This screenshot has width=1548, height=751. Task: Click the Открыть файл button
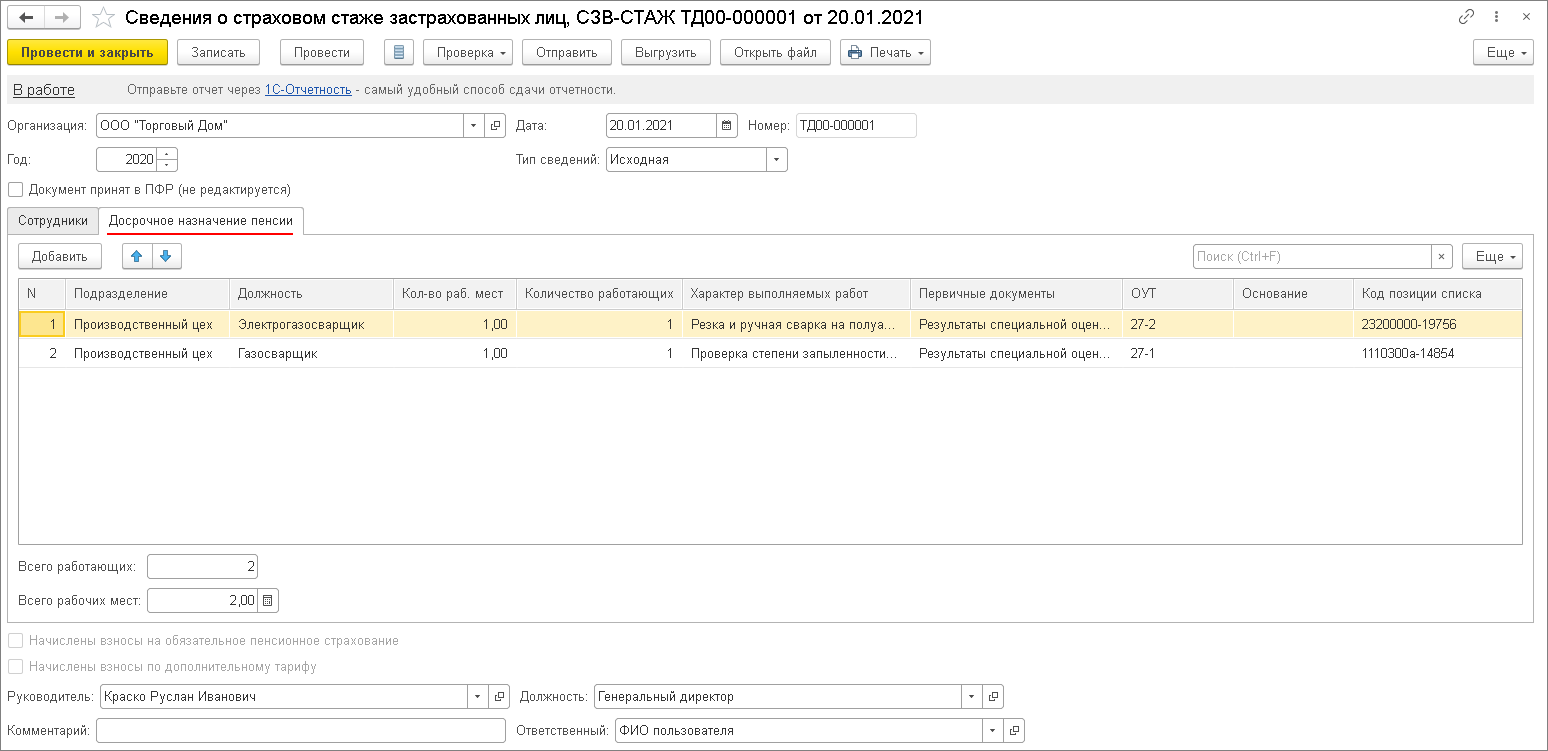[775, 52]
